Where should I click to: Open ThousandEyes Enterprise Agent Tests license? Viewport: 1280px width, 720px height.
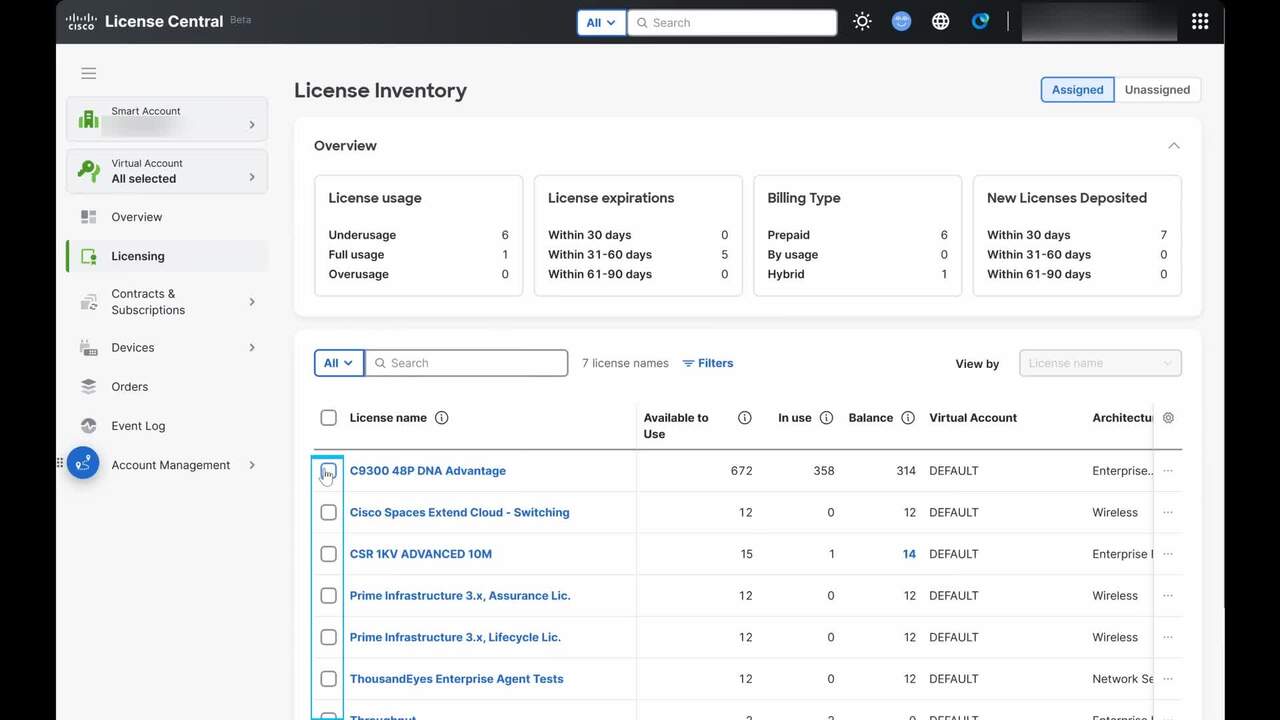pyautogui.click(x=457, y=679)
